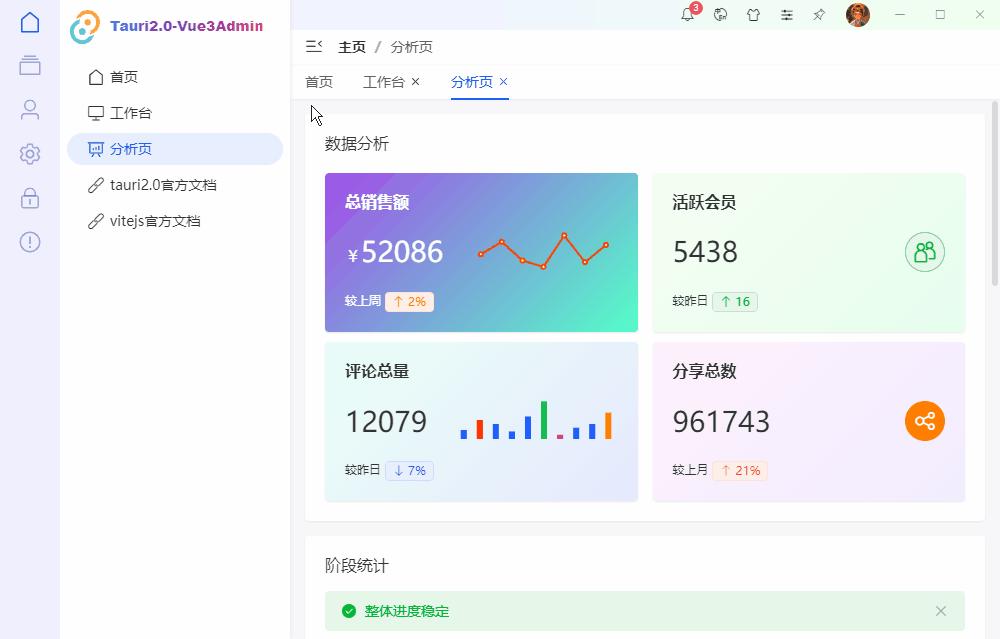1000x639 pixels.
Task: Click the lock icon in the leftmost rail
Action: pos(29,198)
